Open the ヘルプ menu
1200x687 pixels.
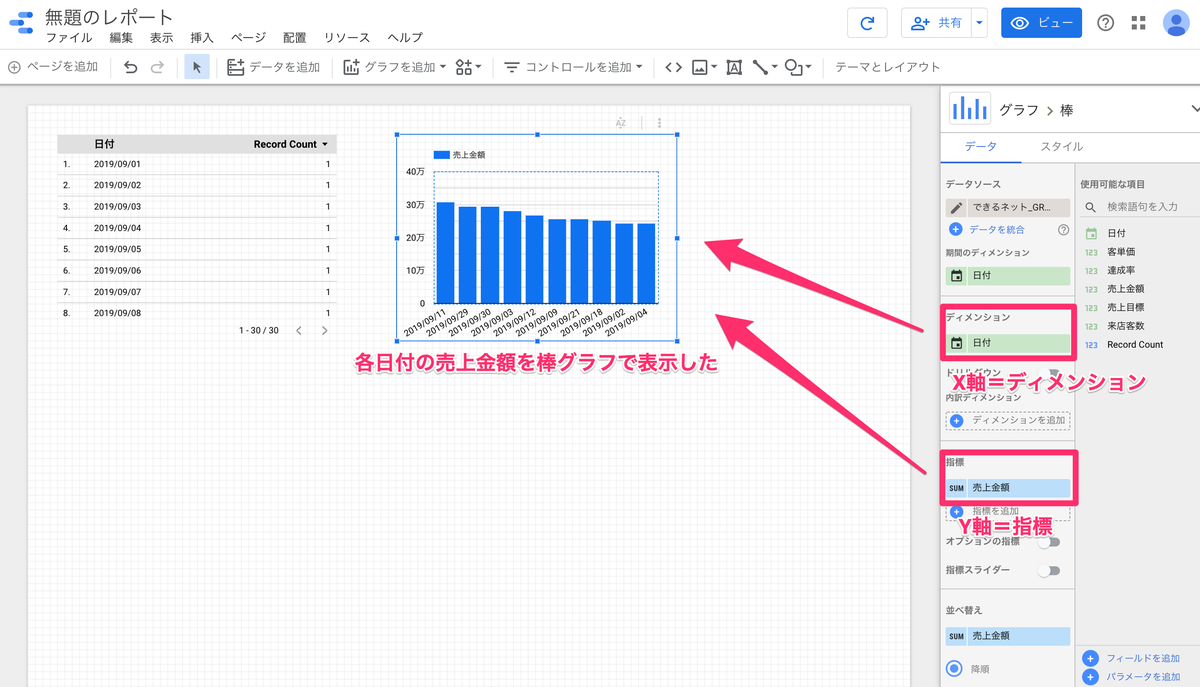coord(404,38)
